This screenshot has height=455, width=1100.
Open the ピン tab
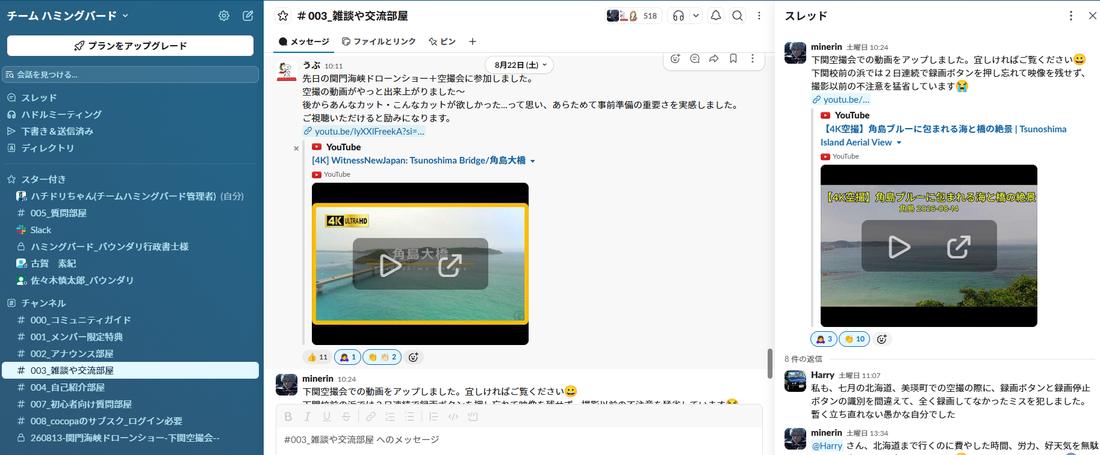pyautogui.click(x=442, y=41)
